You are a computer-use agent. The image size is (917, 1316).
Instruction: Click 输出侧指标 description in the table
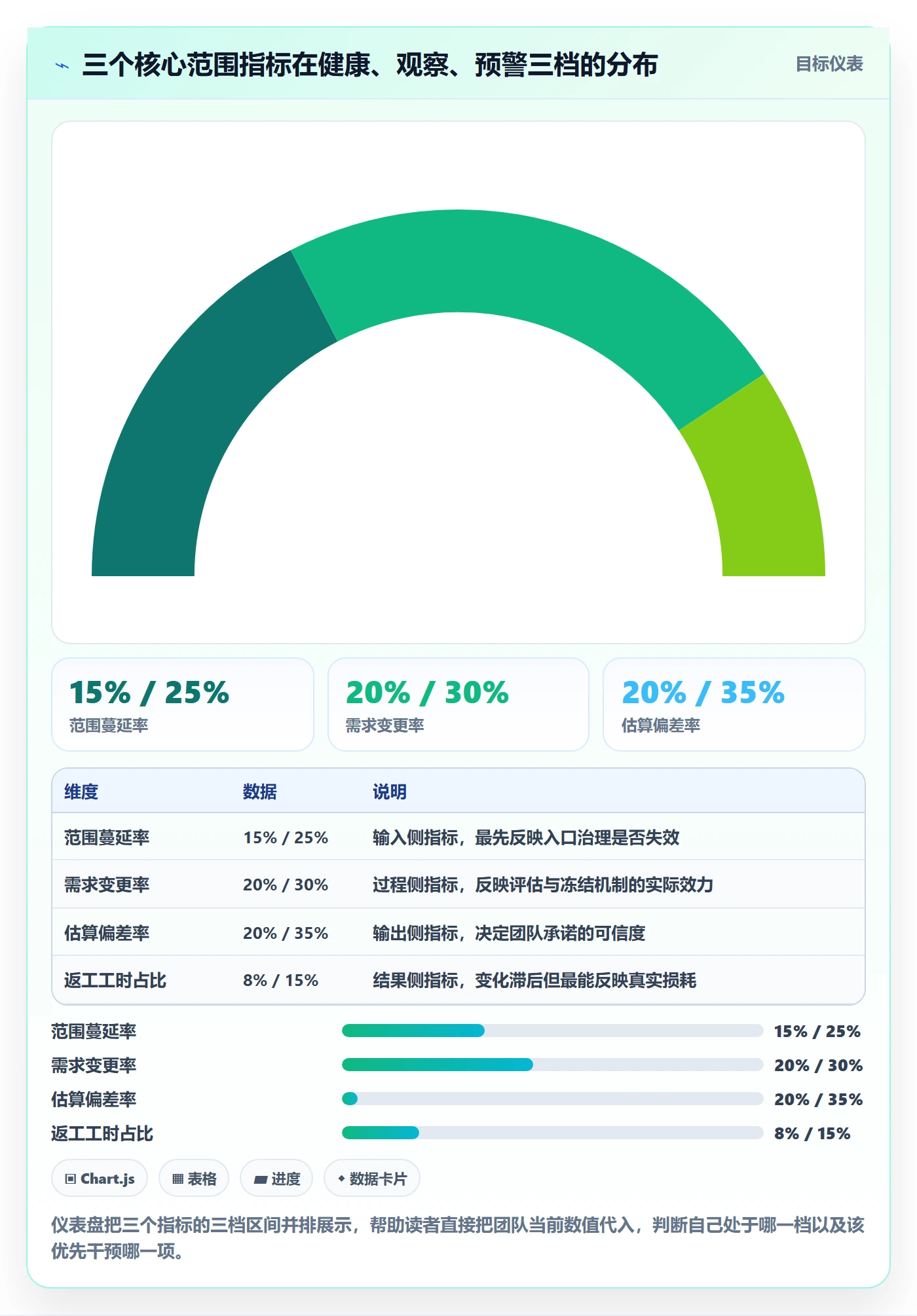coord(509,933)
